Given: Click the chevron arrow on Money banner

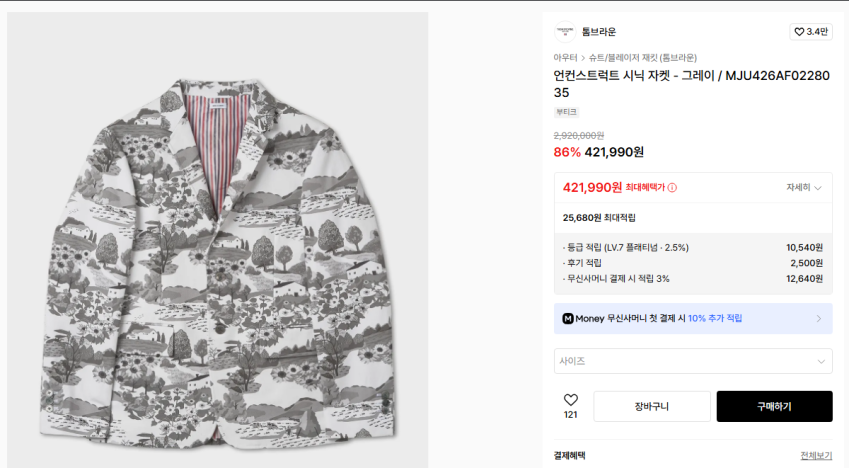Looking at the screenshot, I should (x=818, y=318).
